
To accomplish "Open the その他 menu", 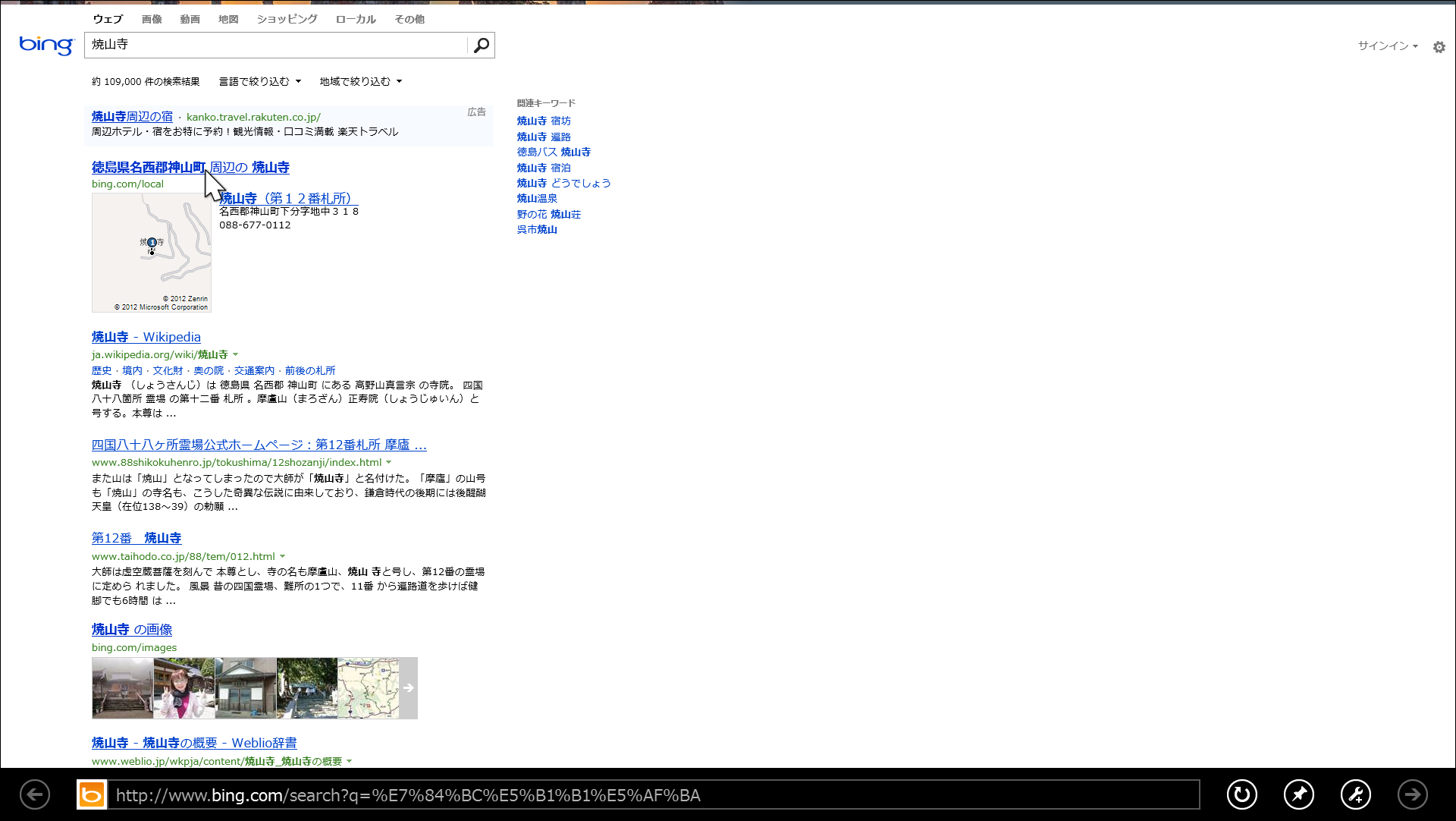I will pyautogui.click(x=409, y=19).
